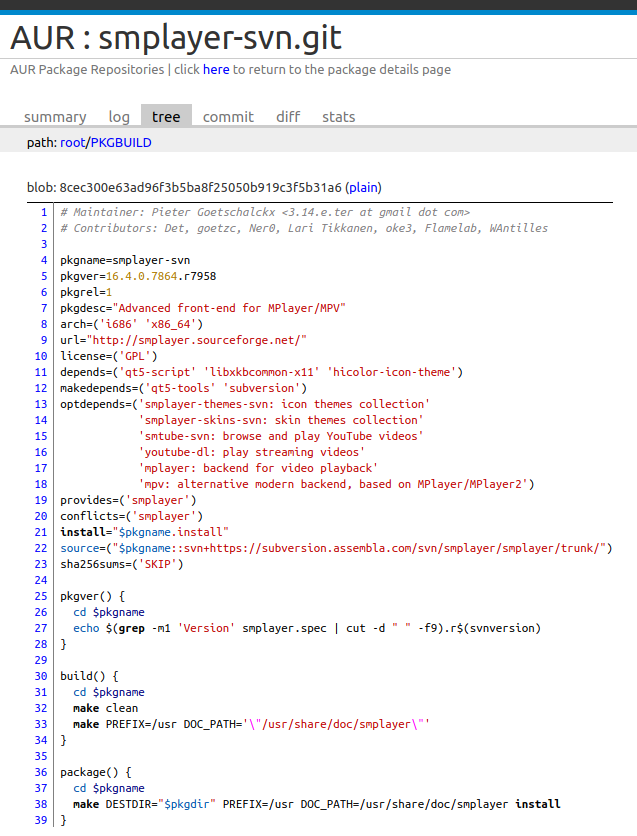The height and width of the screenshot is (836, 637).
Task: Navigate to root in the path
Action: click(x=73, y=143)
